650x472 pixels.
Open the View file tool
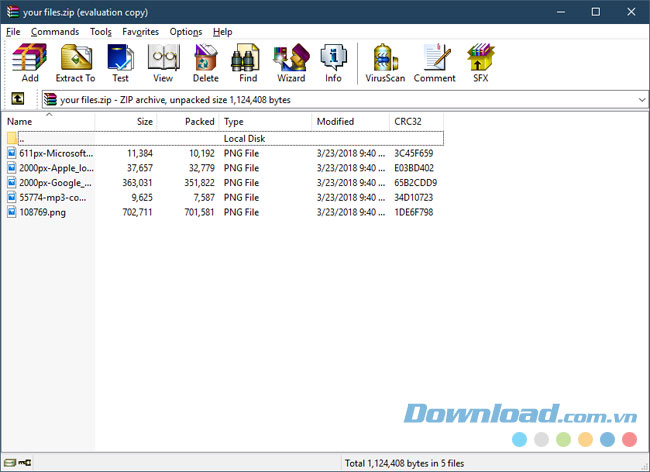pyautogui.click(x=163, y=62)
